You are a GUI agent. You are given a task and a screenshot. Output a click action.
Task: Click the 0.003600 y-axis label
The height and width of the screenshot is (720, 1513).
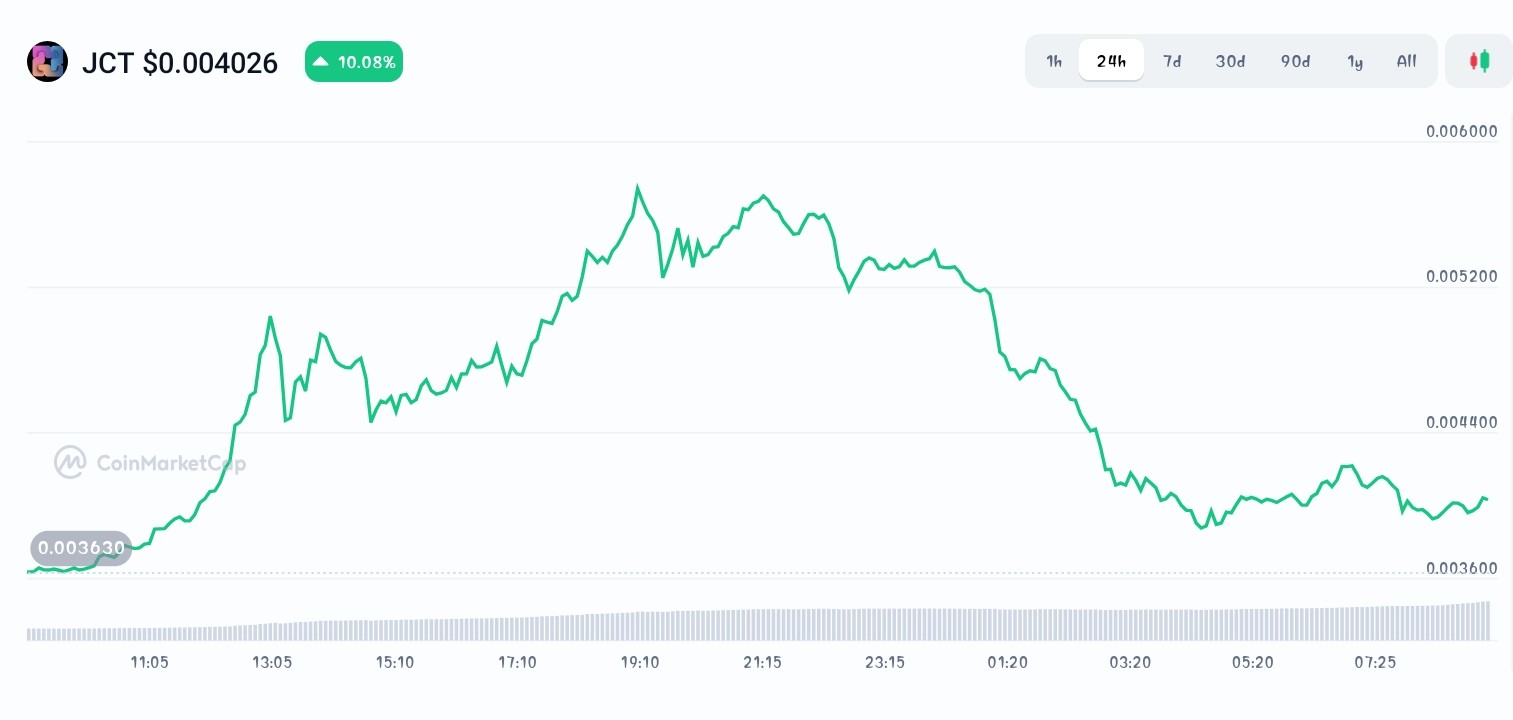point(1462,569)
